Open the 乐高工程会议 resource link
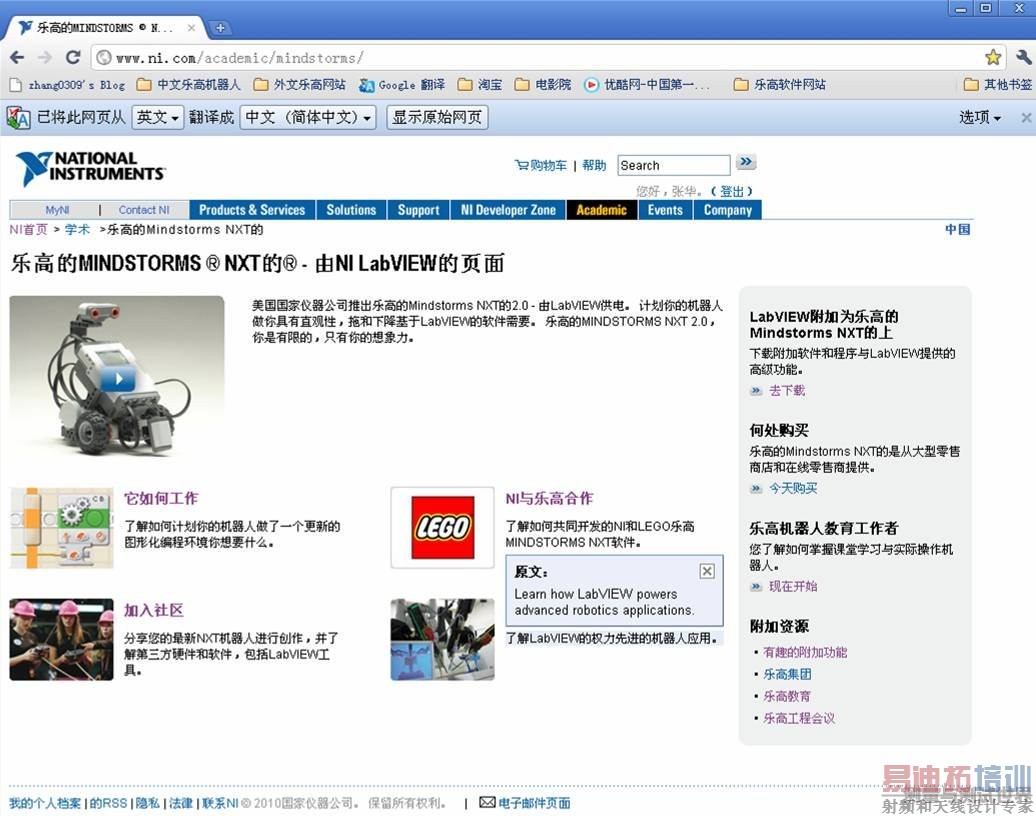The height and width of the screenshot is (816, 1036). 799,718
